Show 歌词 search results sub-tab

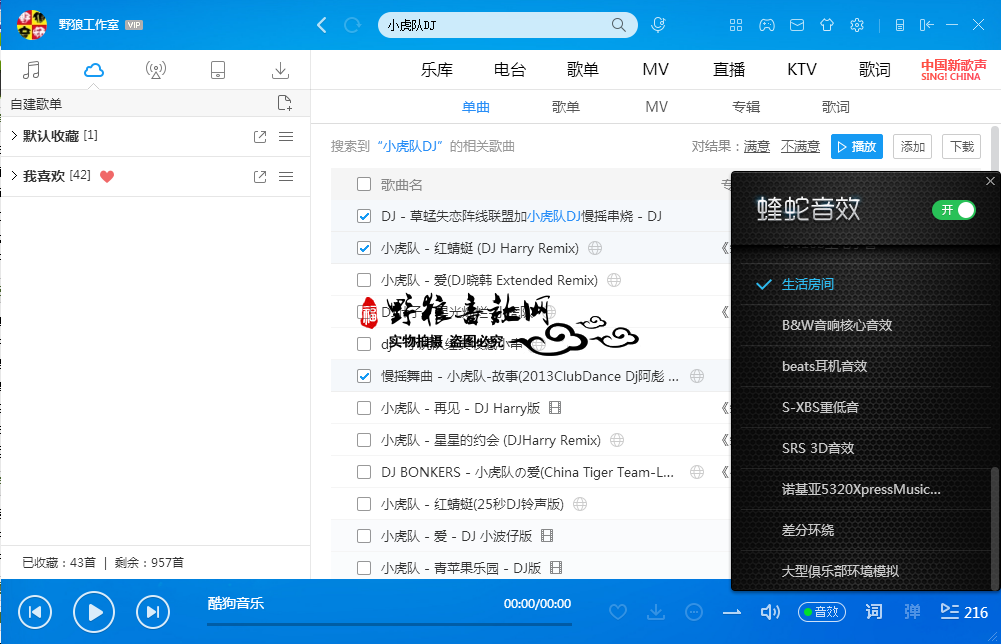tap(836, 107)
